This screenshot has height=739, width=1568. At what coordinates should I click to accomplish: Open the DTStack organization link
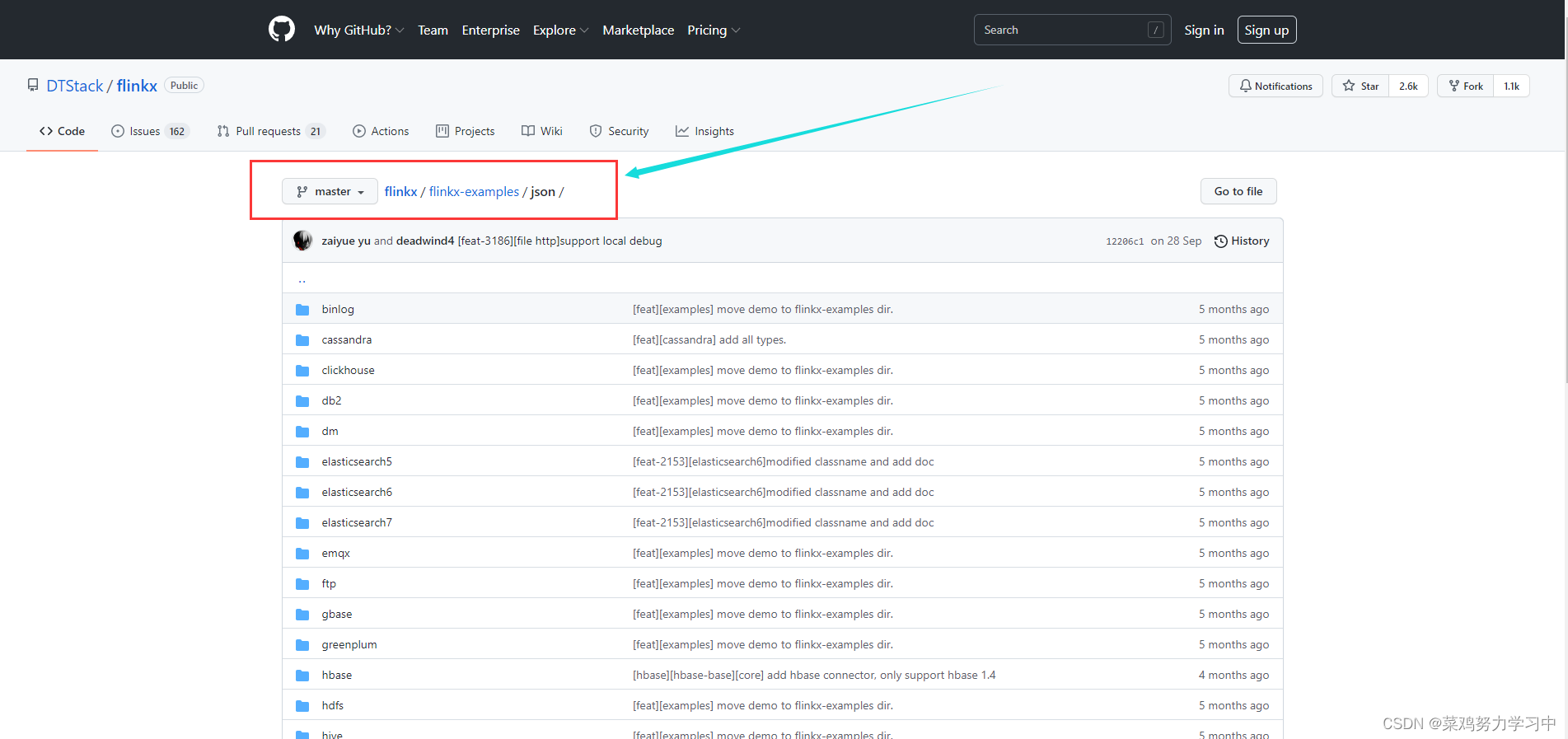pos(75,86)
